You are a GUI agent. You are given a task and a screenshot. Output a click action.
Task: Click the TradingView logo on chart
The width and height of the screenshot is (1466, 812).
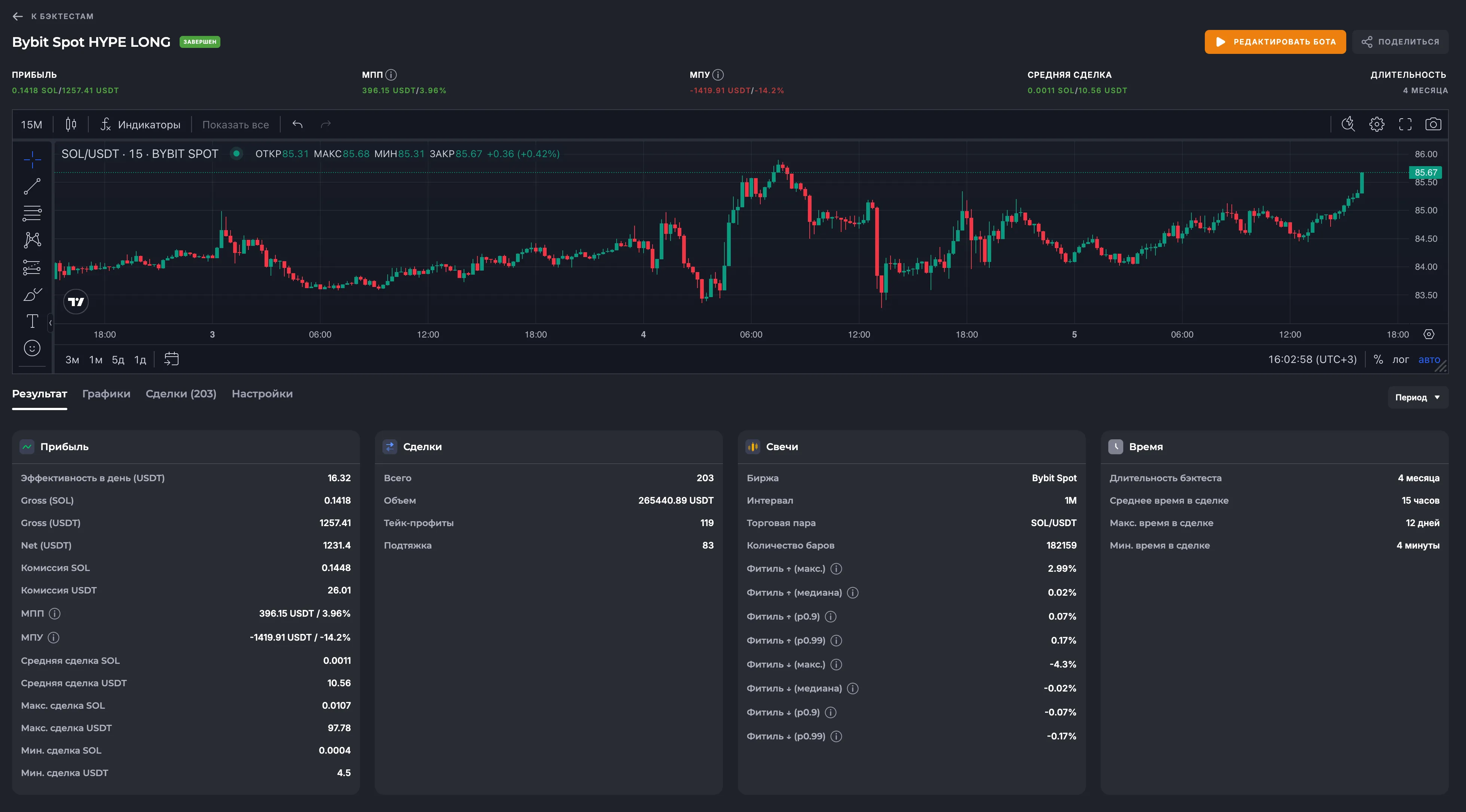[x=76, y=302]
